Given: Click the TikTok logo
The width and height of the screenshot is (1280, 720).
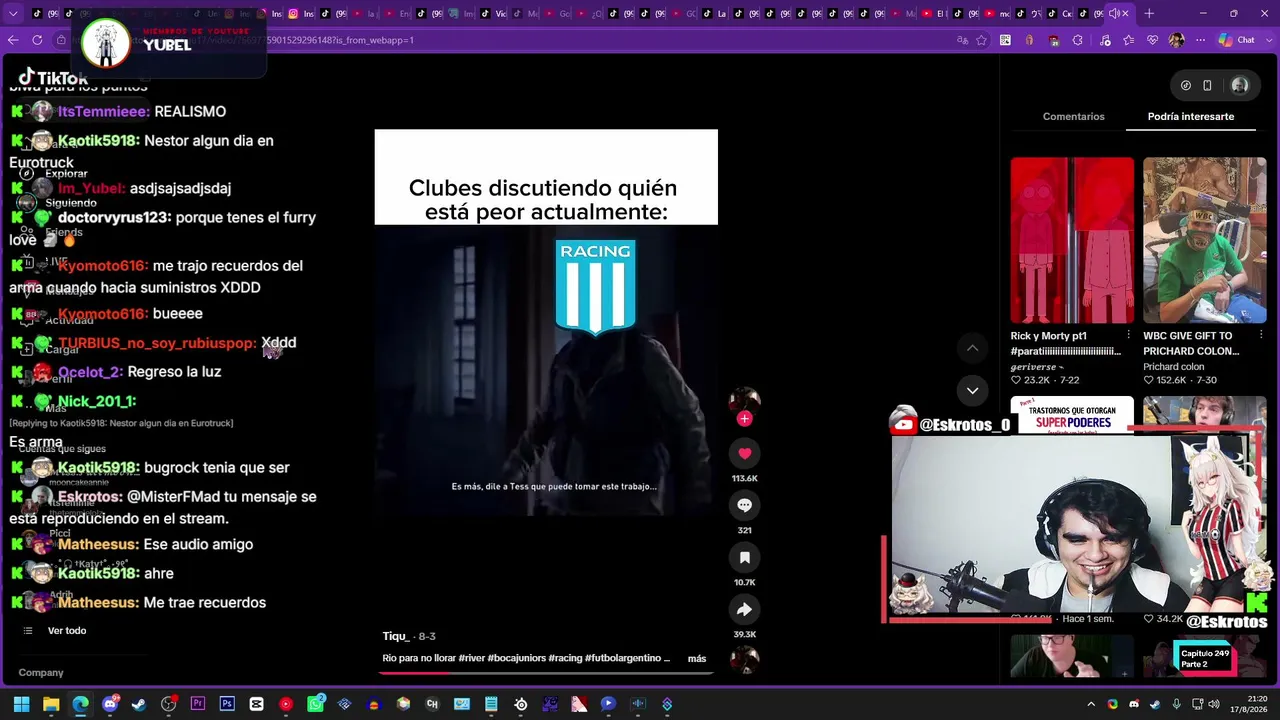Looking at the screenshot, I should [x=53, y=77].
